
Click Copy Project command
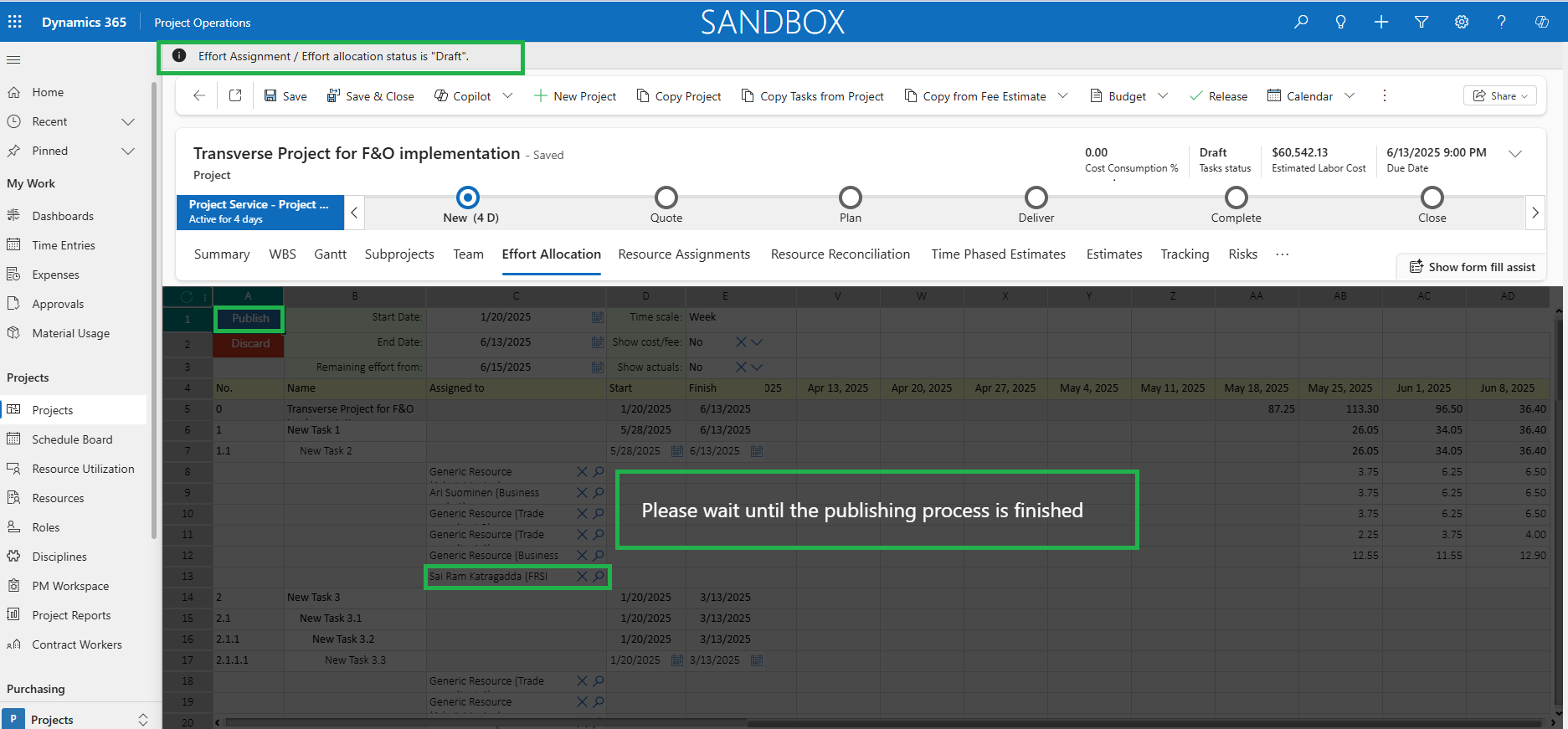click(x=679, y=96)
